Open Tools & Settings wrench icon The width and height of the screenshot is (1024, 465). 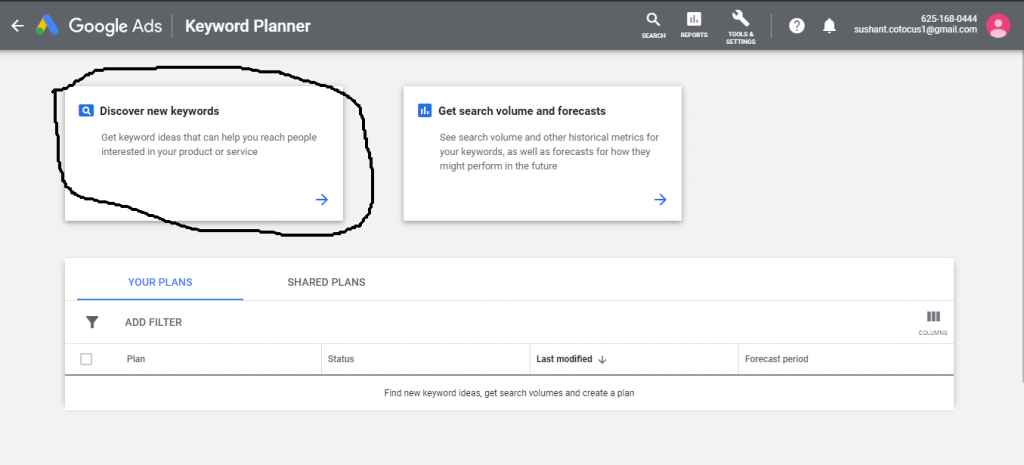click(x=741, y=20)
